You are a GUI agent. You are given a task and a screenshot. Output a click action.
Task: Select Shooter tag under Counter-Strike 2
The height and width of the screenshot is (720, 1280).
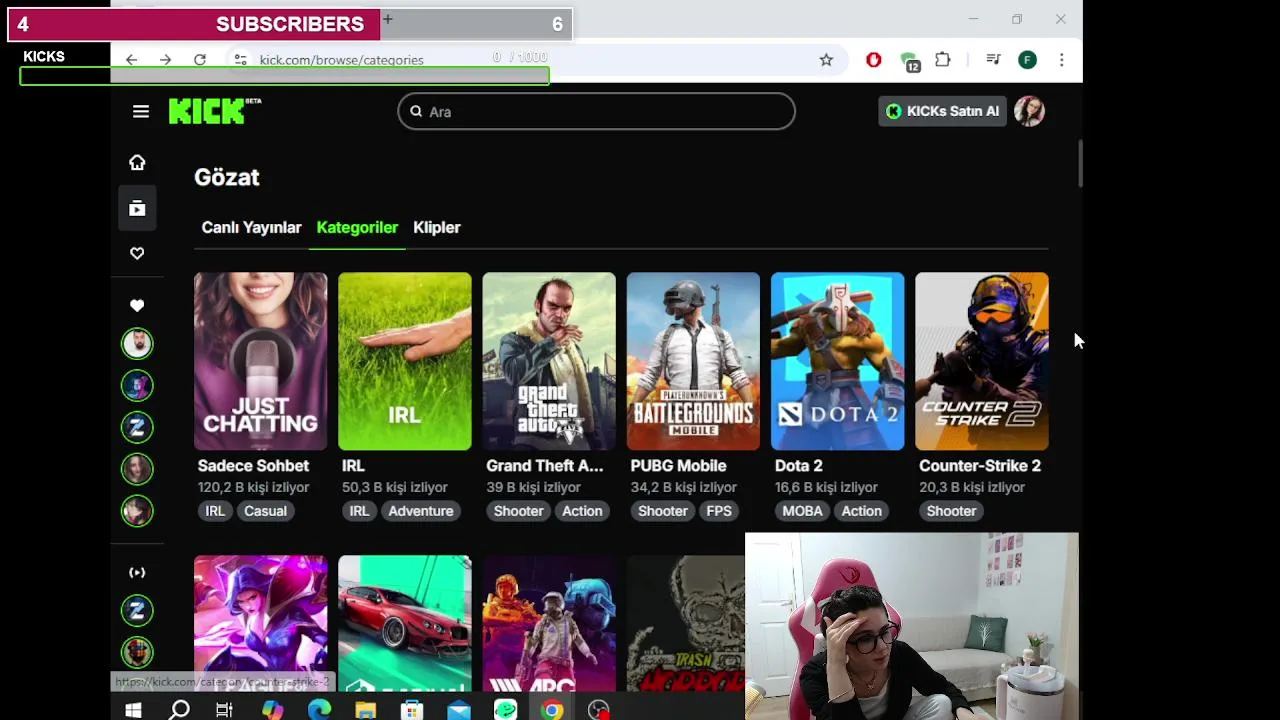(x=951, y=511)
